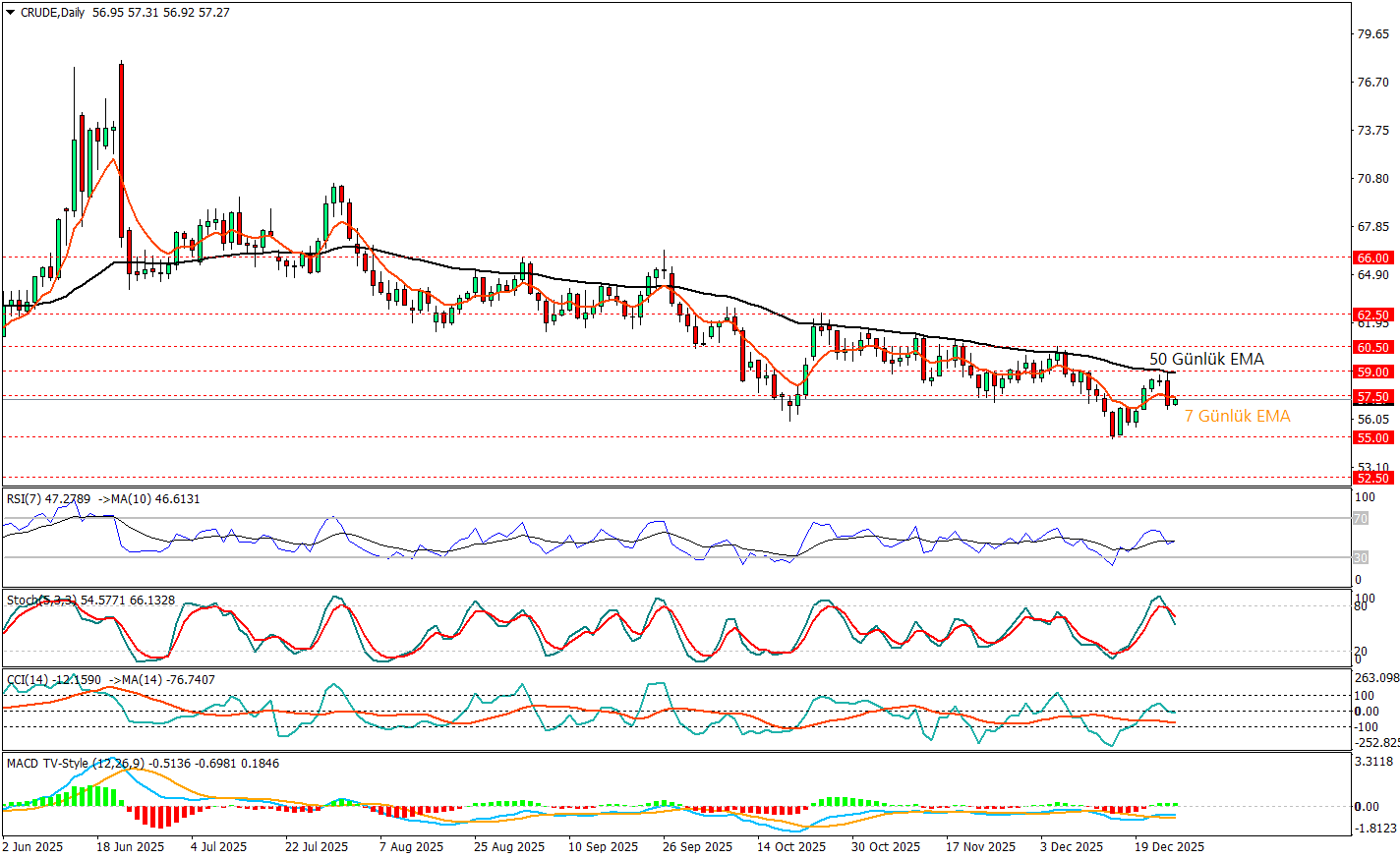Click the 14 Oct 2025 date marker
The image size is (1400, 859).
click(x=791, y=846)
